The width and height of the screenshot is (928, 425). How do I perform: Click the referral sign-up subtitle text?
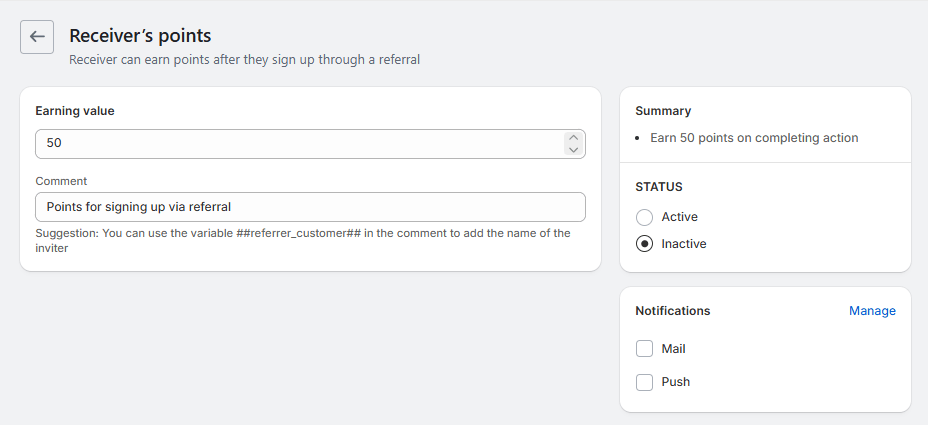click(244, 60)
